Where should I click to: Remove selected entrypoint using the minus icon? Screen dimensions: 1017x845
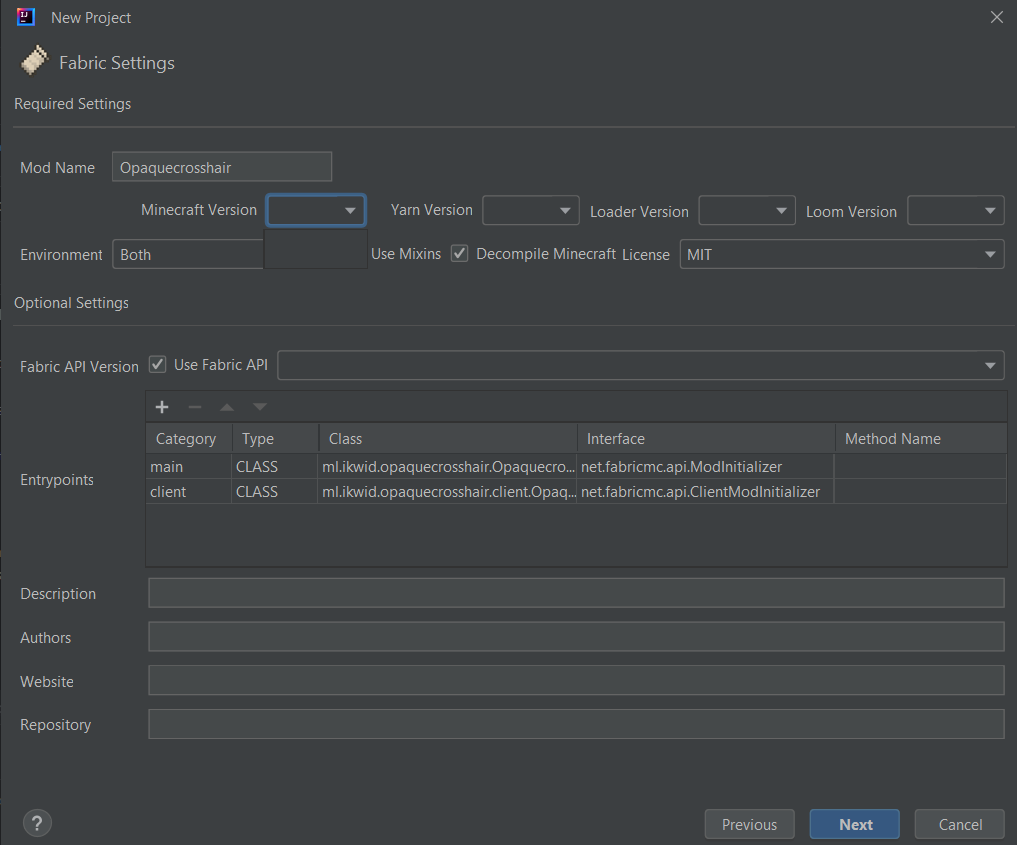(x=194, y=407)
